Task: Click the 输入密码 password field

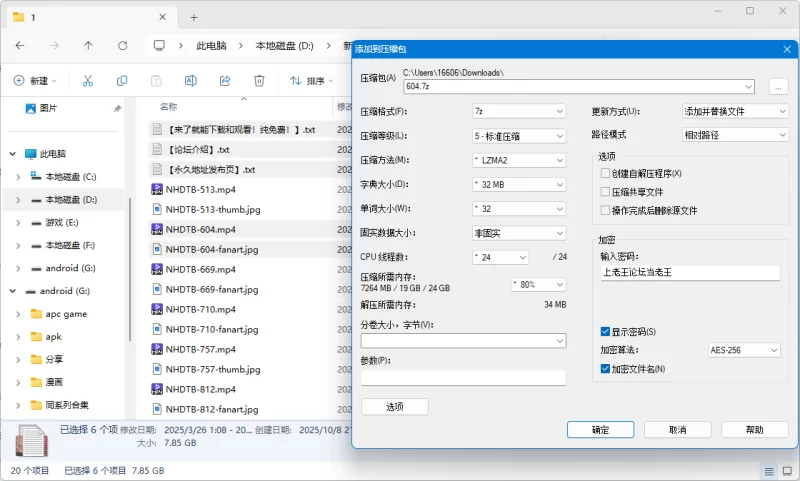Action: click(690, 272)
